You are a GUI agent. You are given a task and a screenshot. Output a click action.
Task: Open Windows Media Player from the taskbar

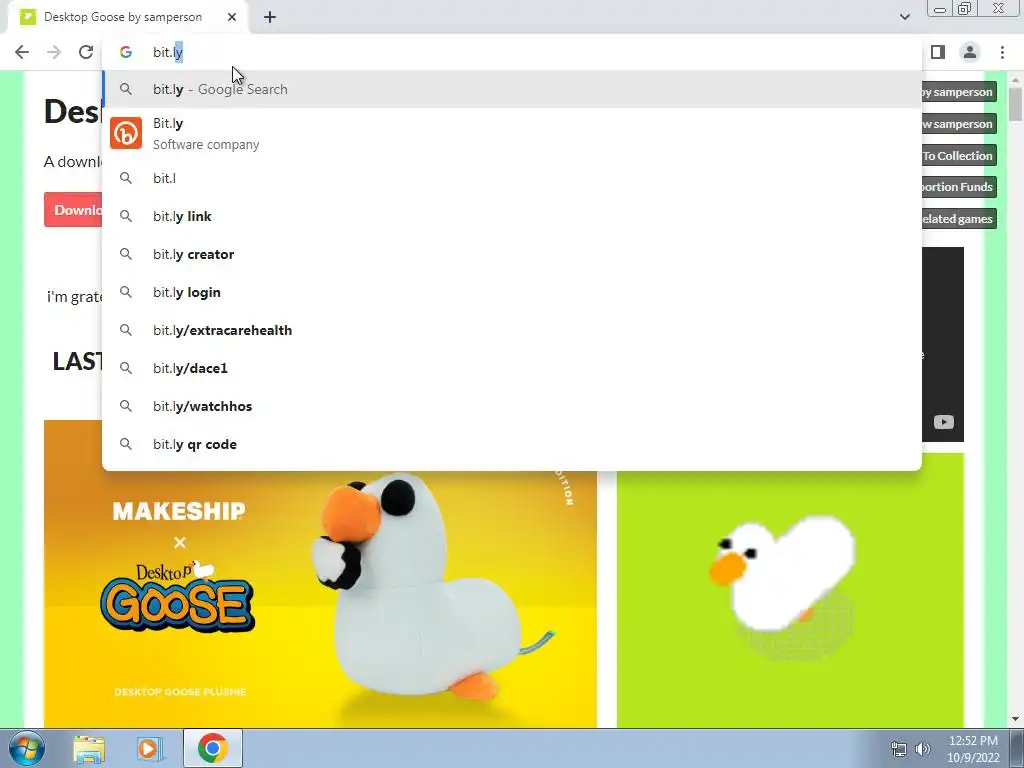point(150,748)
